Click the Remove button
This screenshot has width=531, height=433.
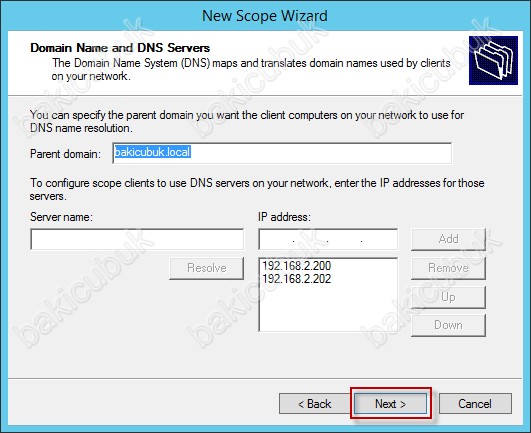tap(448, 268)
